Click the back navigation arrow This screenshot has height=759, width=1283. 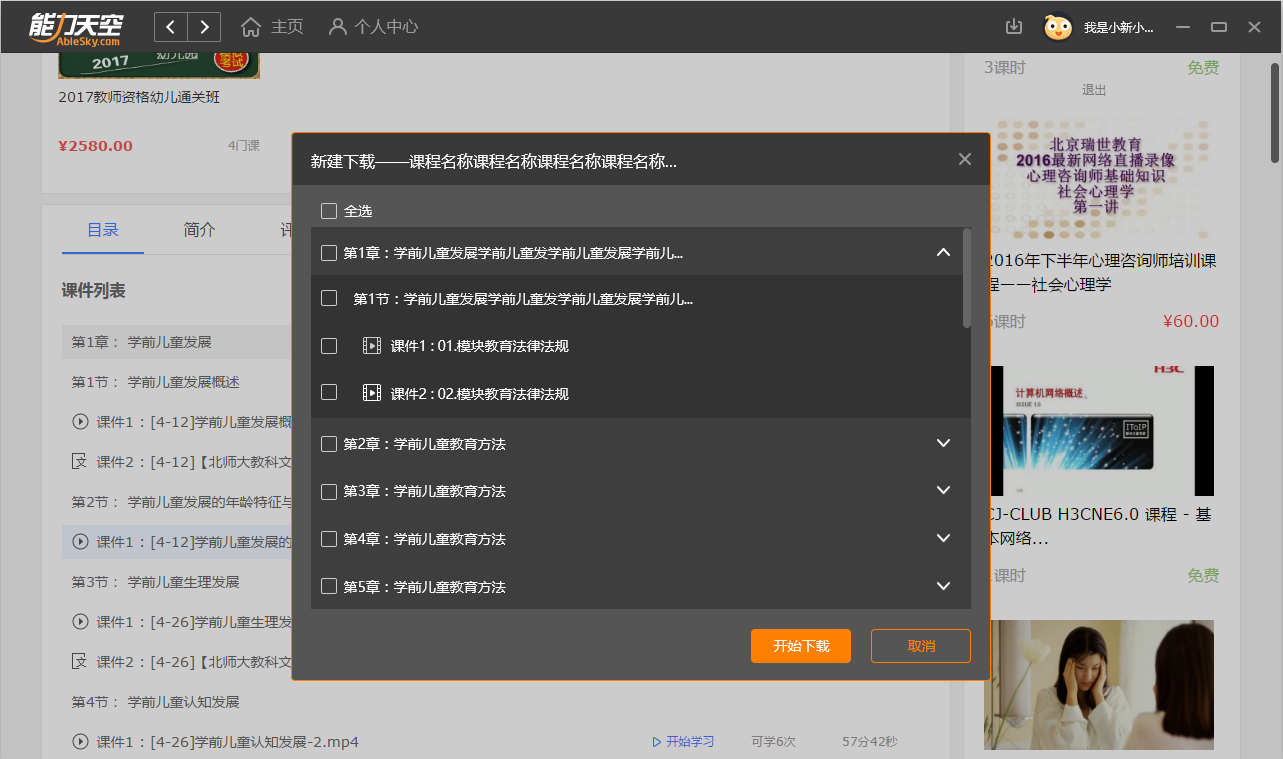(x=171, y=27)
